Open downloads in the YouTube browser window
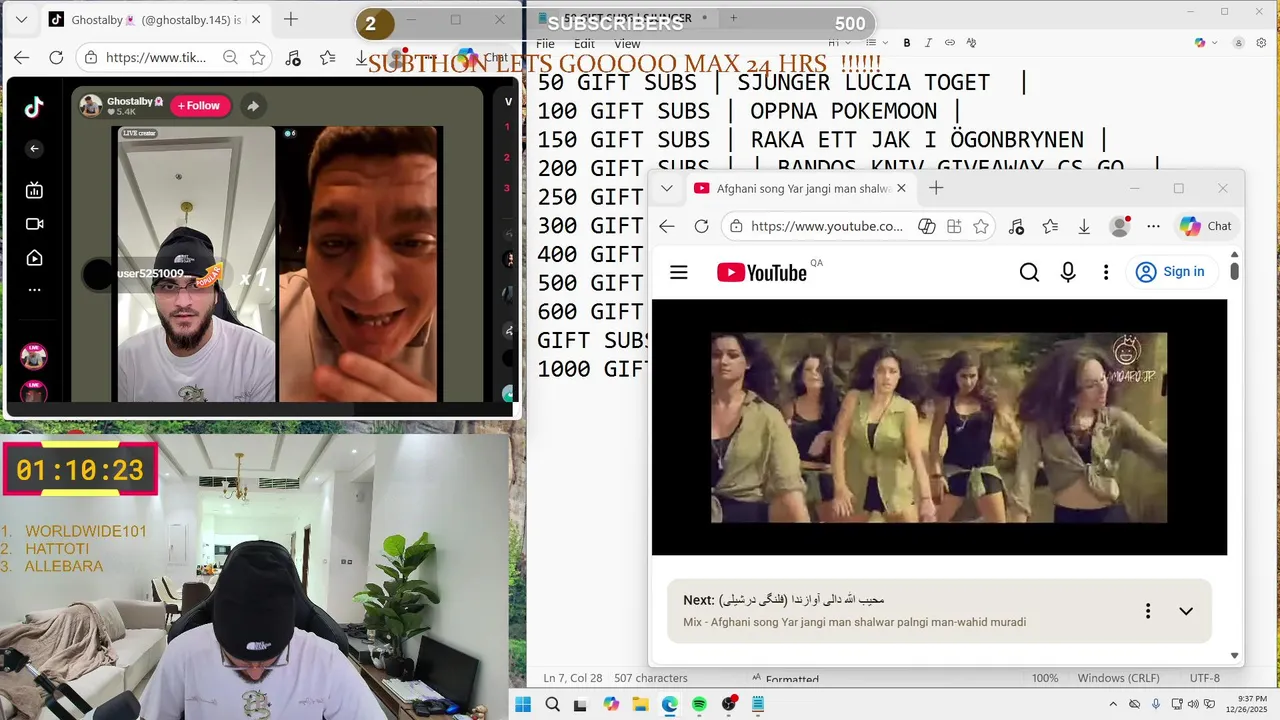The image size is (1280, 720). (1084, 227)
